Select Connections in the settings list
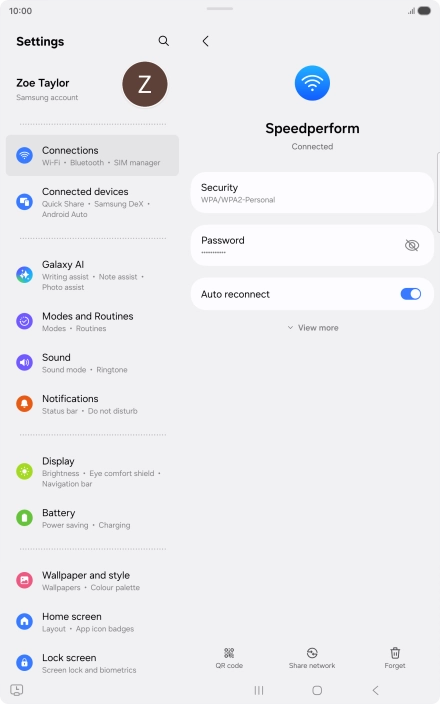This screenshot has width=440, height=704. pyautogui.click(x=92, y=155)
